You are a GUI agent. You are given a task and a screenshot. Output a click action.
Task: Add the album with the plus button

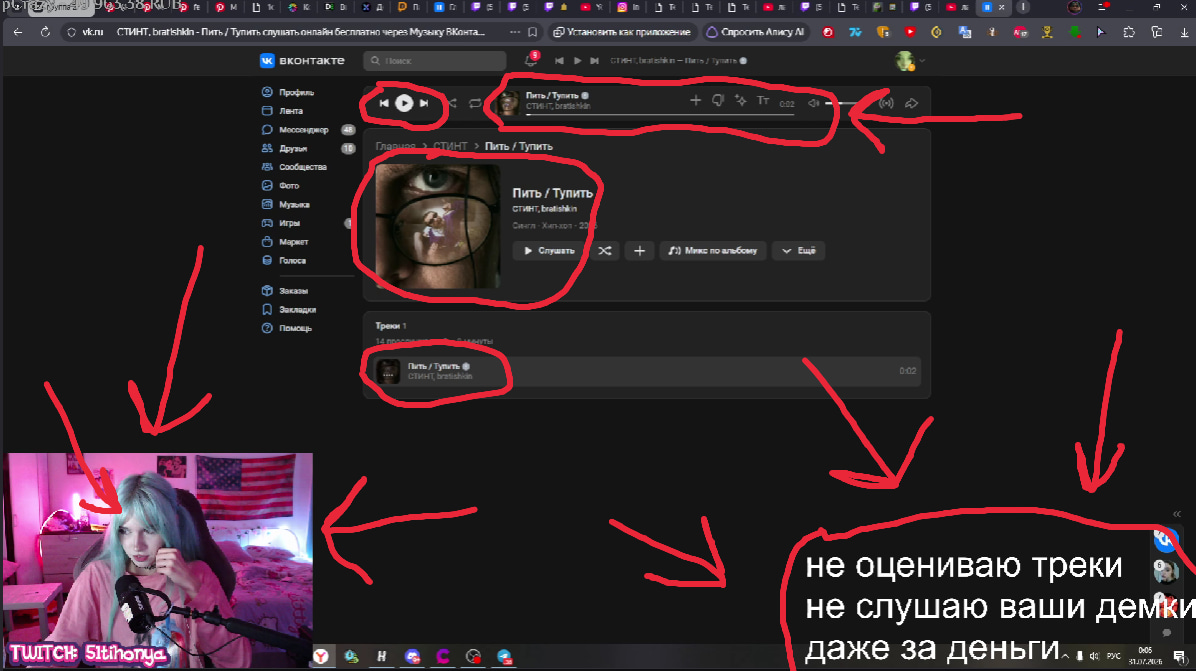(x=640, y=250)
